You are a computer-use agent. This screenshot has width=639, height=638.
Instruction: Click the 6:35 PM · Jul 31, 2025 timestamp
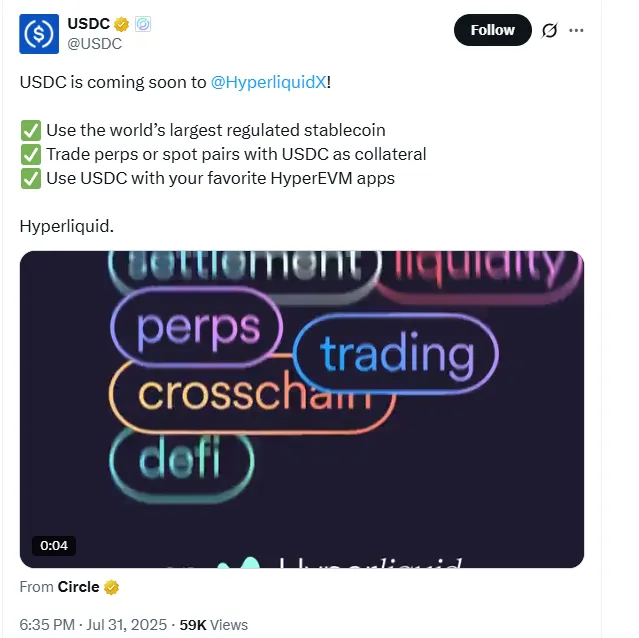[x=94, y=624]
